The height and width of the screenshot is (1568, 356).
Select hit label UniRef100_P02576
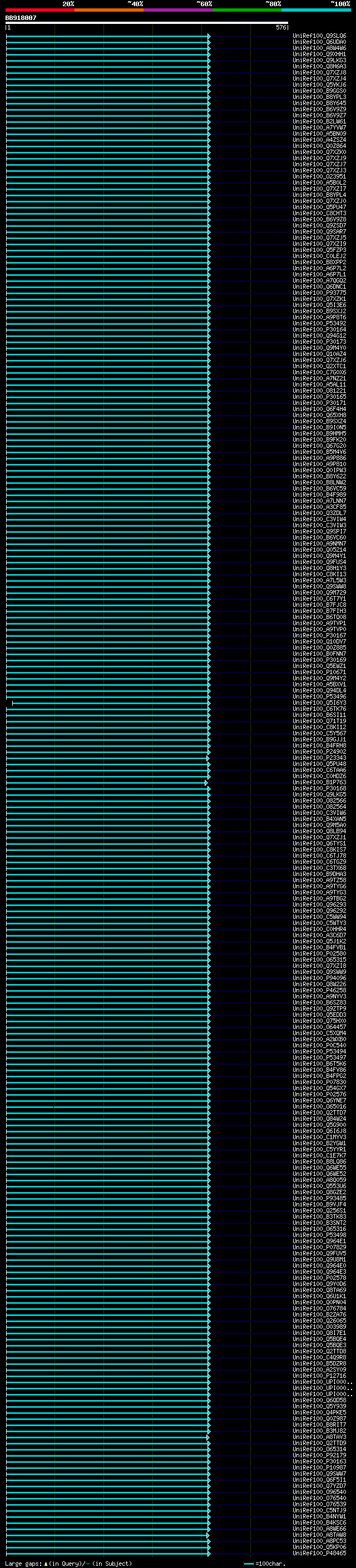319,1095
